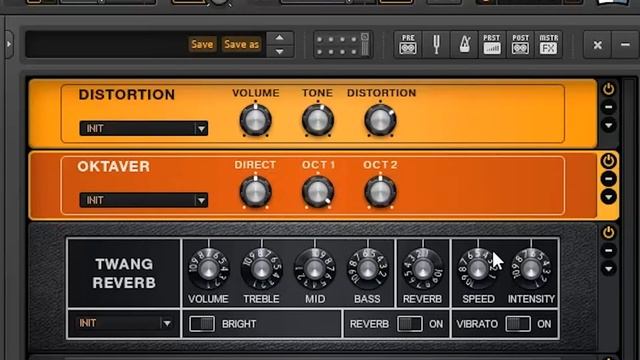Image resolution: width=640 pixels, height=360 pixels.
Task: Open the snapshot grid panel
Action: point(342,44)
